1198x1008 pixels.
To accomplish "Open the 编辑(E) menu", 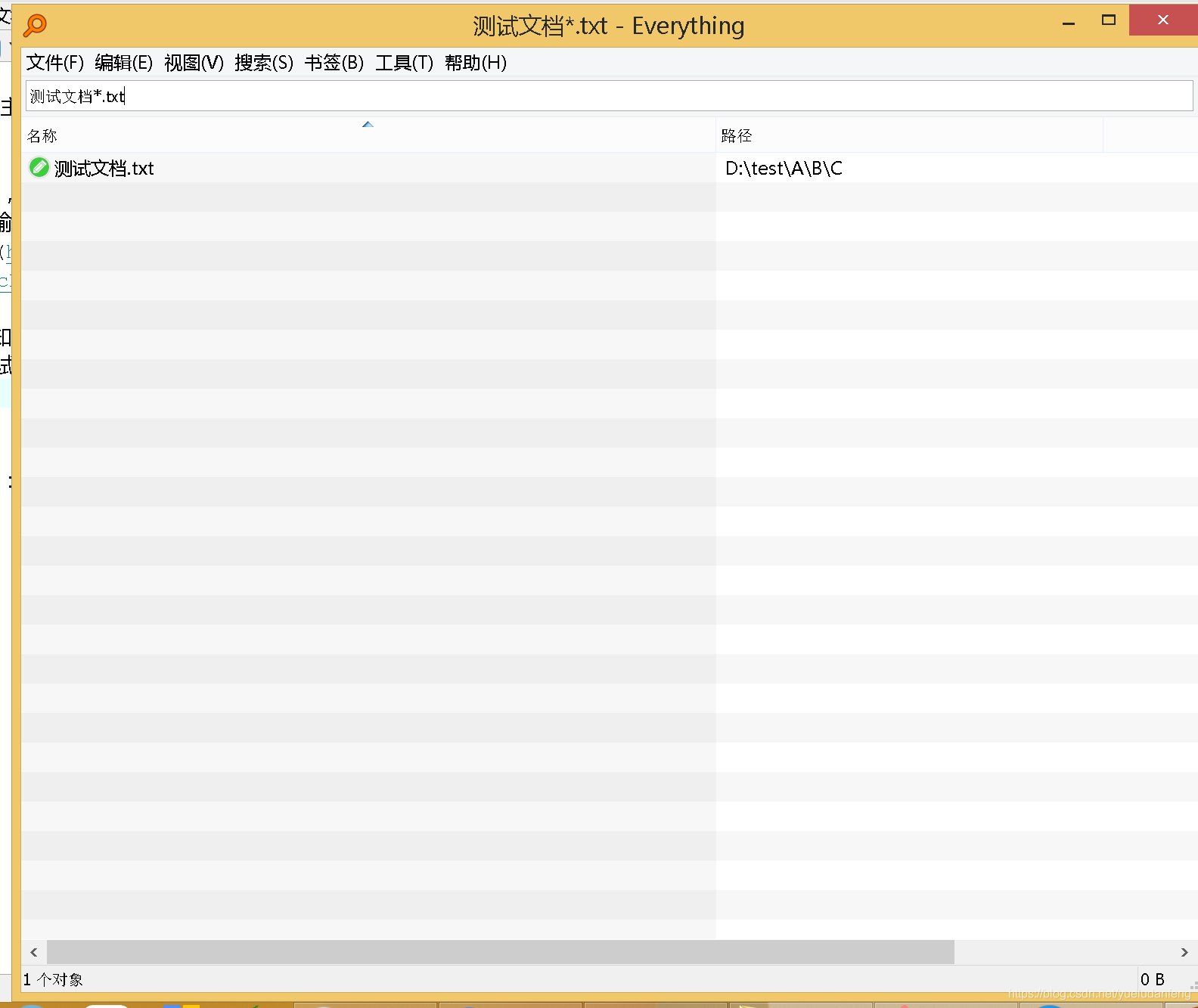I will pyautogui.click(x=124, y=63).
